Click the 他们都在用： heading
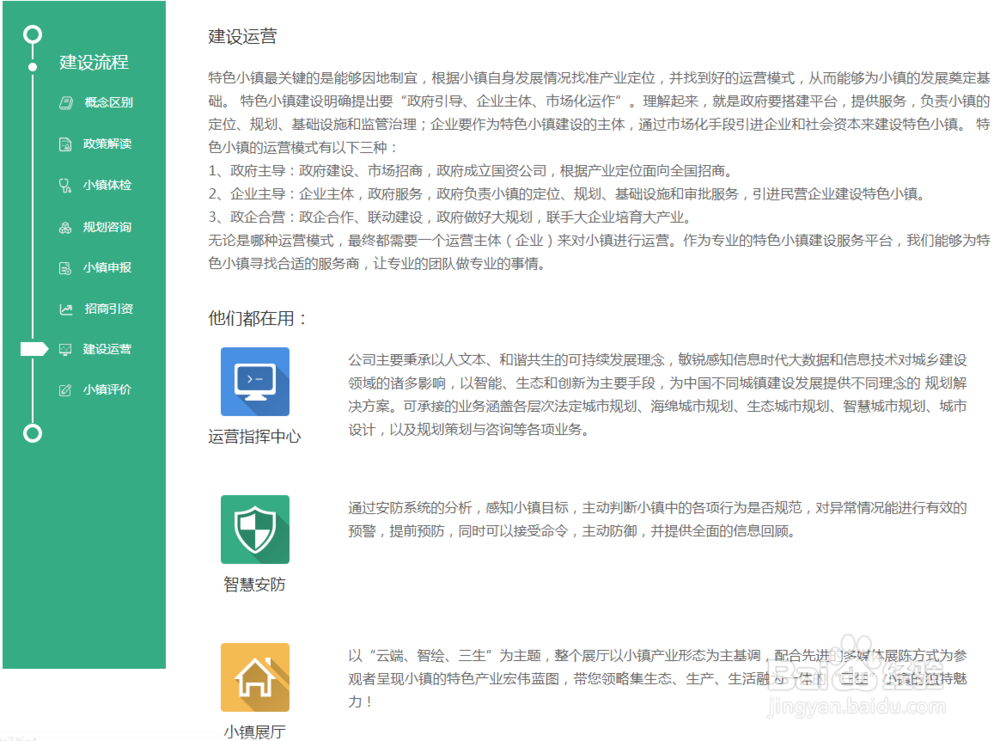 point(257,318)
